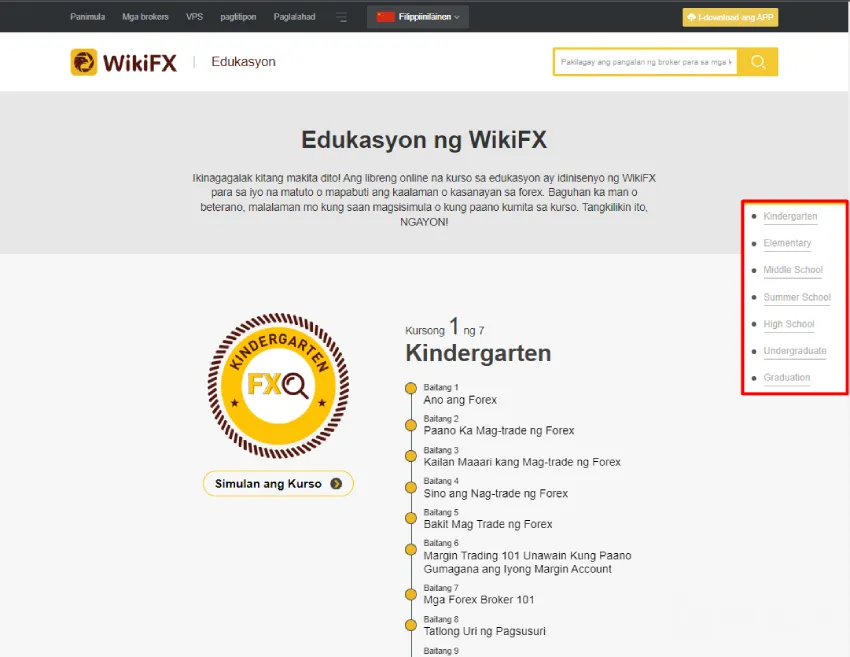The width and height of the screenshot is (850, 657).
Task: Open lesson Margin Trading 101
Action: (x=527, y=562)
